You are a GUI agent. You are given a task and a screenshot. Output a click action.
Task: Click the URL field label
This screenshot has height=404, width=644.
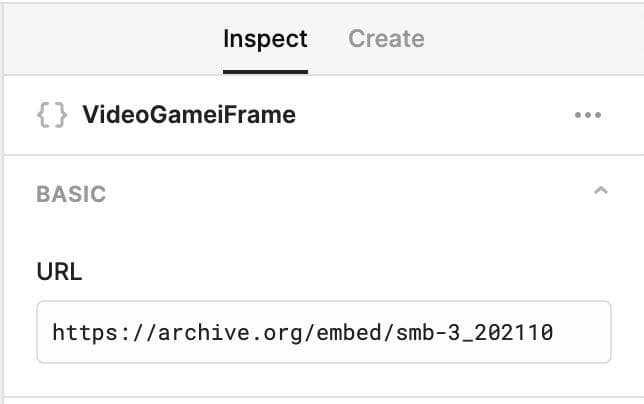click(x=59, y=273)
